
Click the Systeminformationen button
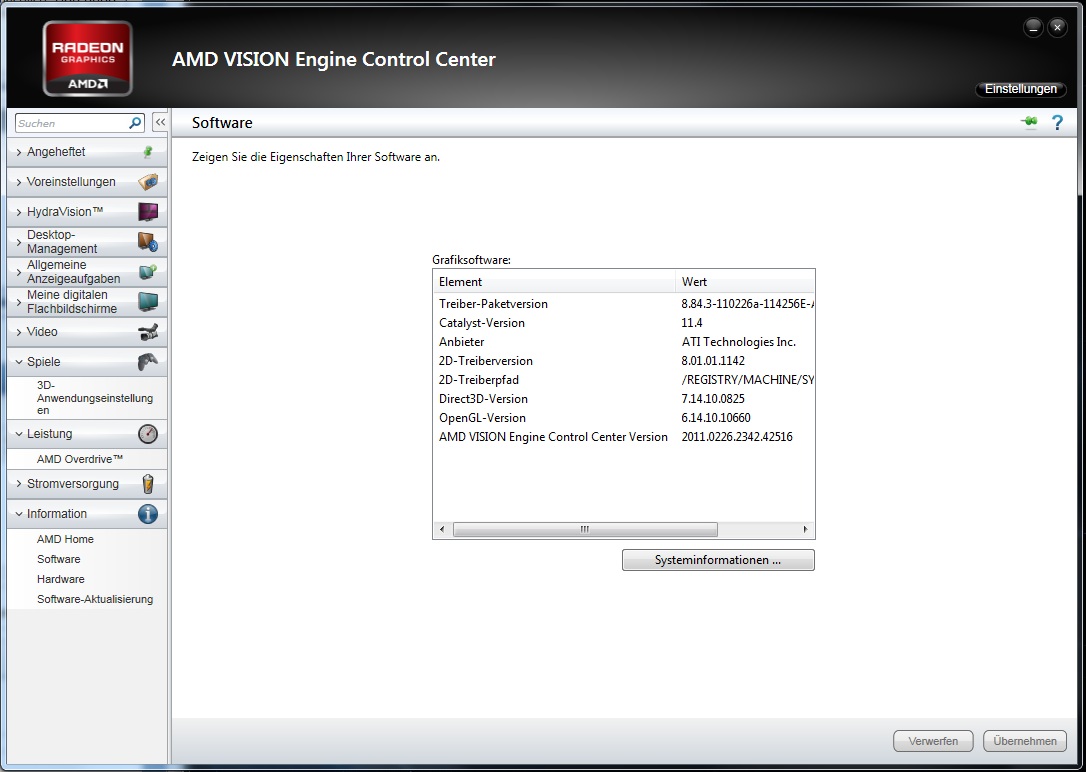pyautogui.click(x=718, y=560)
